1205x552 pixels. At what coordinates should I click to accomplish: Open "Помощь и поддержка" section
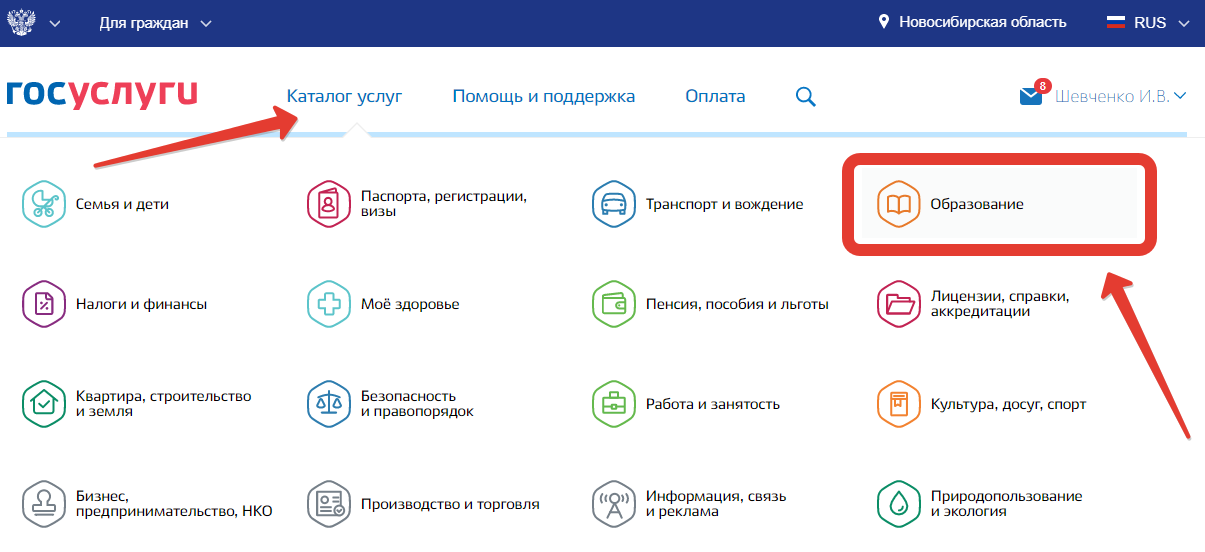(x=544, y=97)
